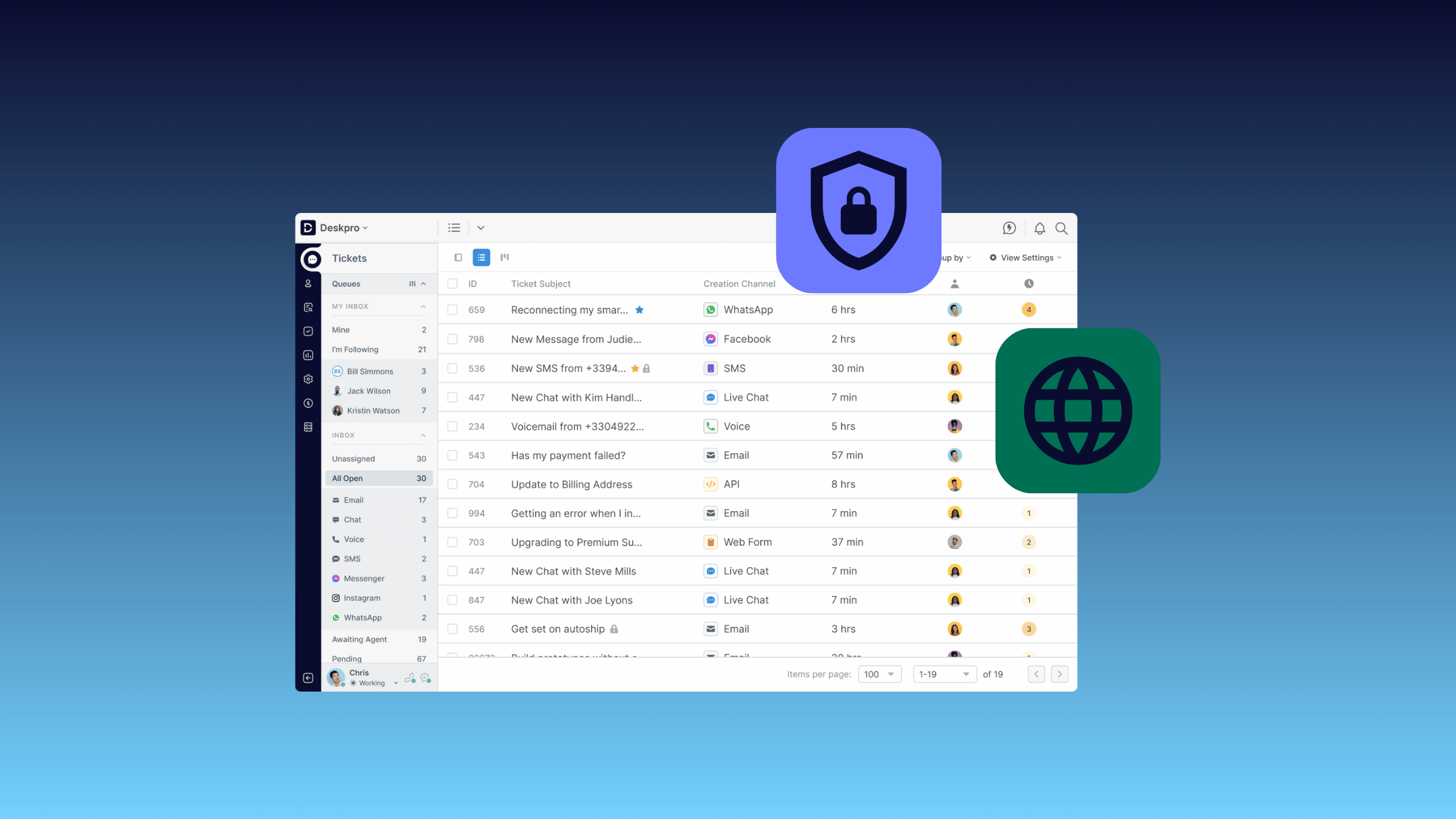Open Jack Wilson's queue
The height and width of the screenshot is (819, 1456).
tap(379, 391)
